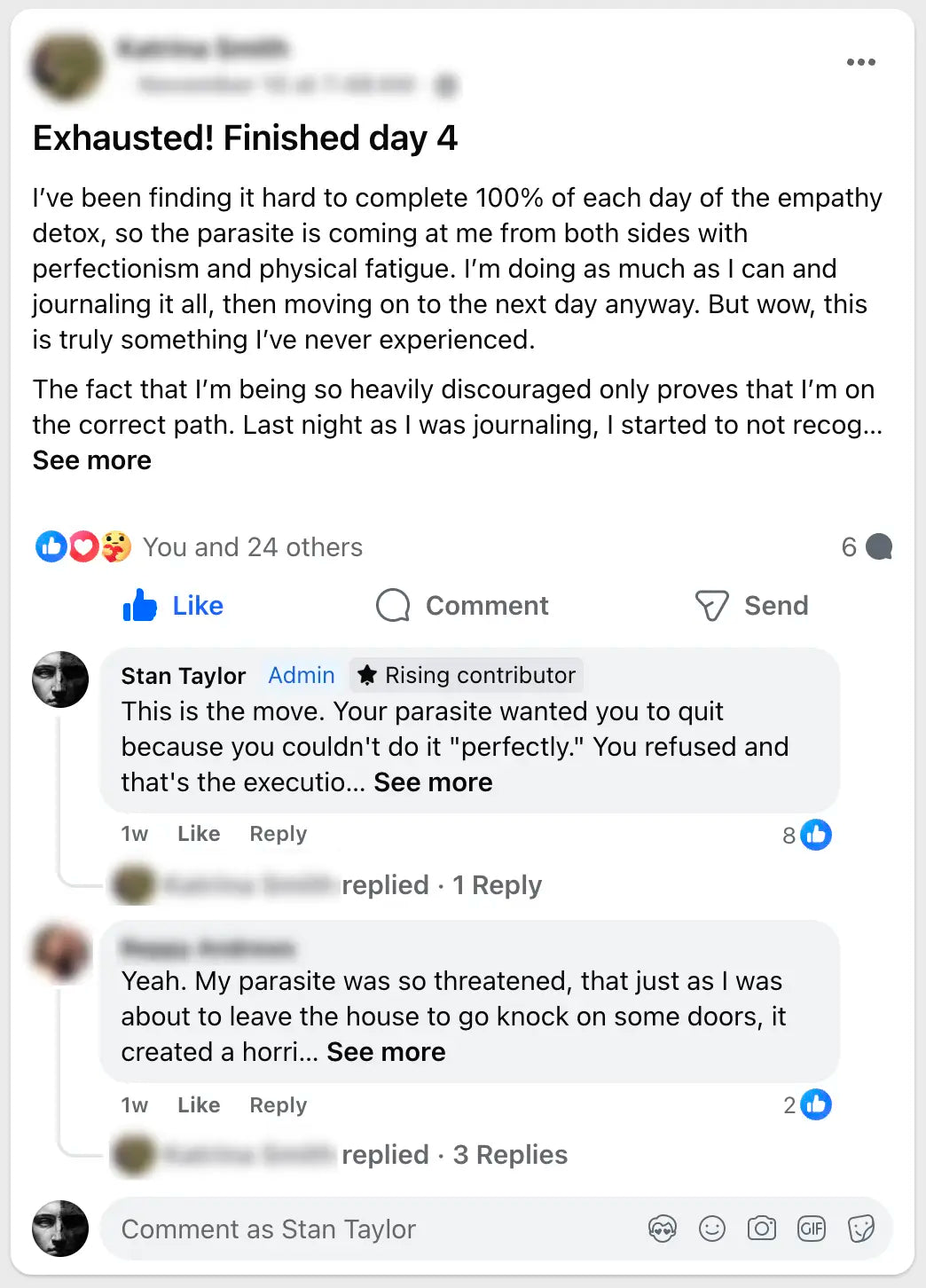Open the Stan Taylor profile name link
Viewport: 926px width, 1288px height.
coord(184,676)
